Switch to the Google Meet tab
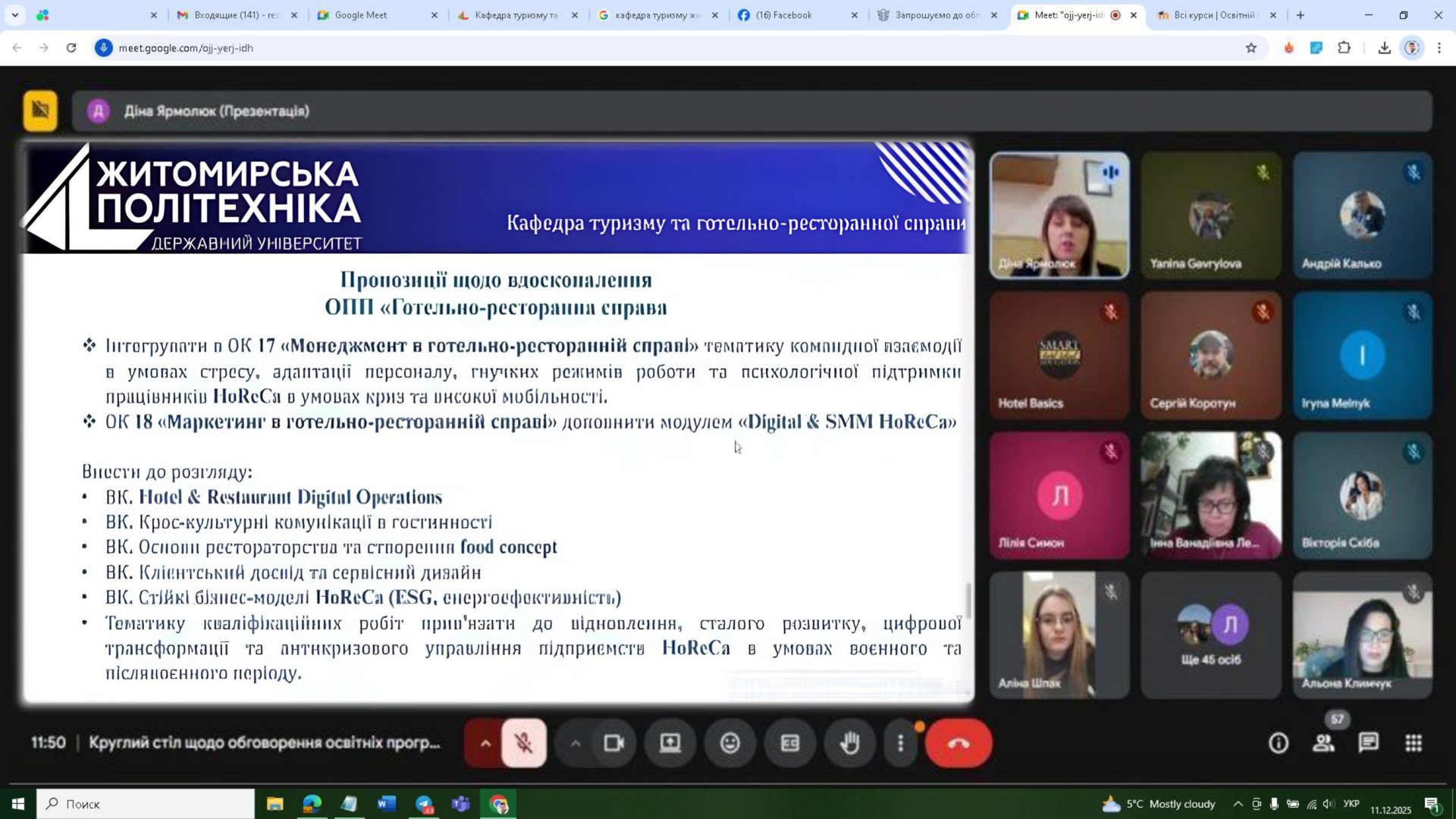The image size is (1456, 819). point(361,15)
